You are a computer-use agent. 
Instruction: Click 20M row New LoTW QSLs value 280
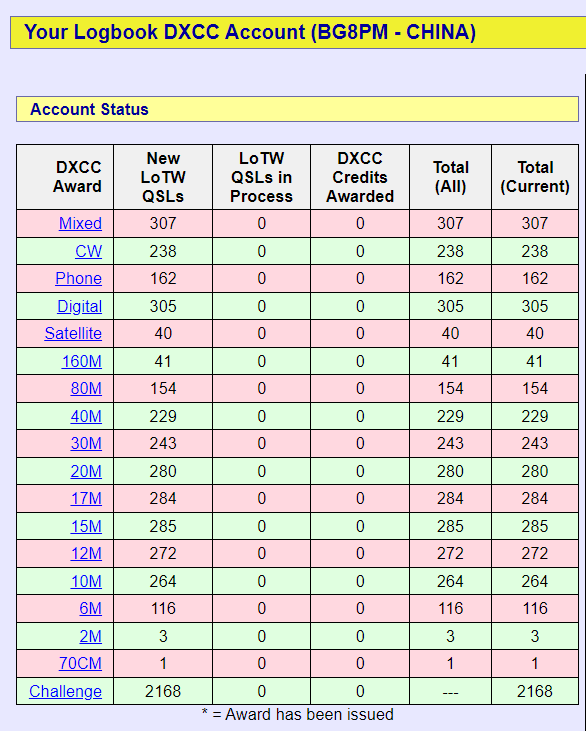pos(163,471)
